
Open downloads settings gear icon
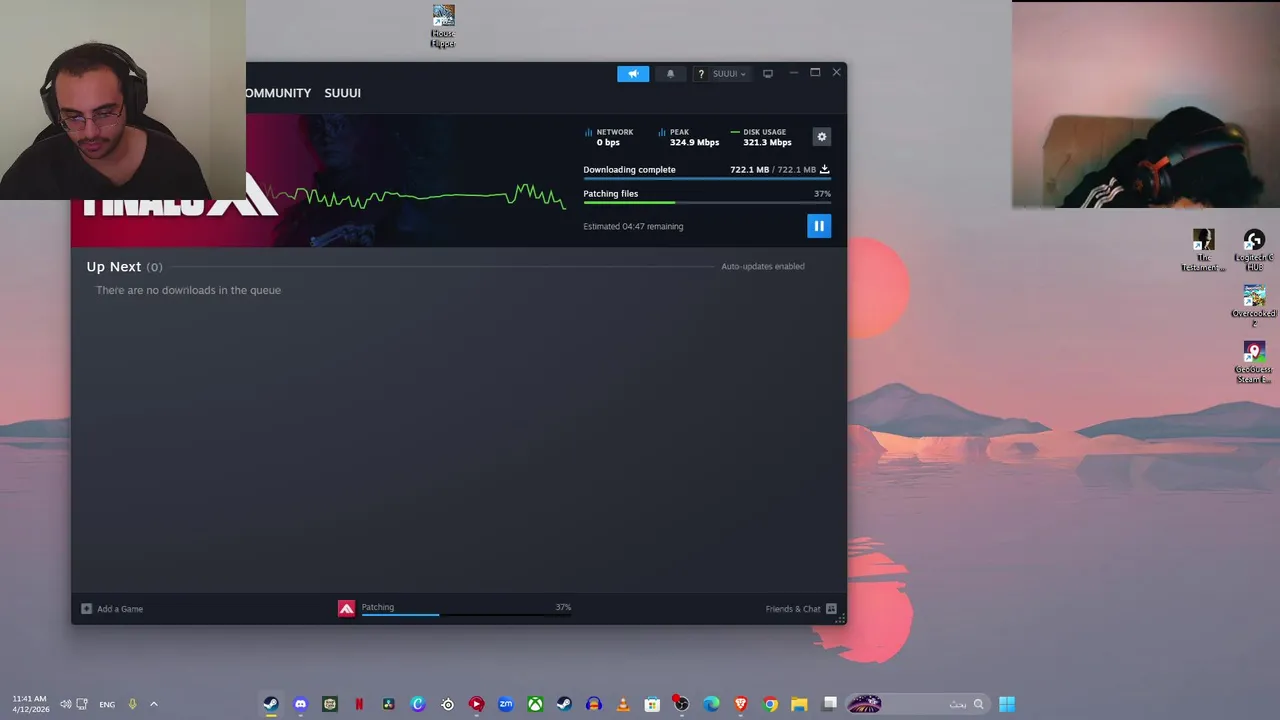(822, 137)
